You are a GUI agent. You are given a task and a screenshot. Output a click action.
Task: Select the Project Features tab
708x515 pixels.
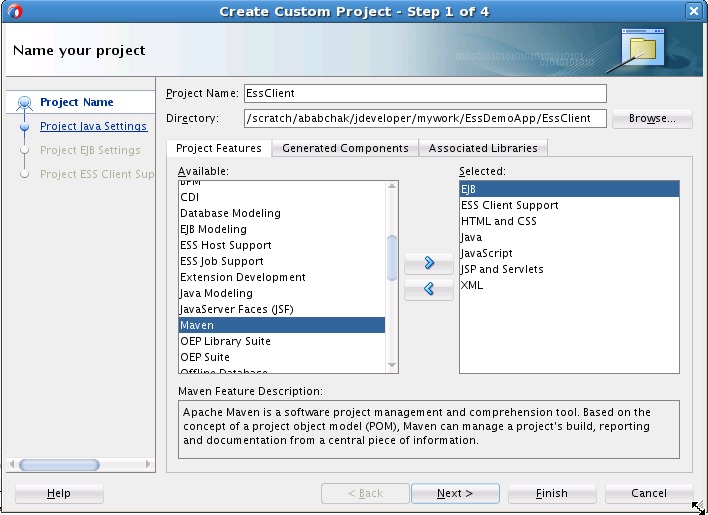pyautogui.click(x=219, y=148)
